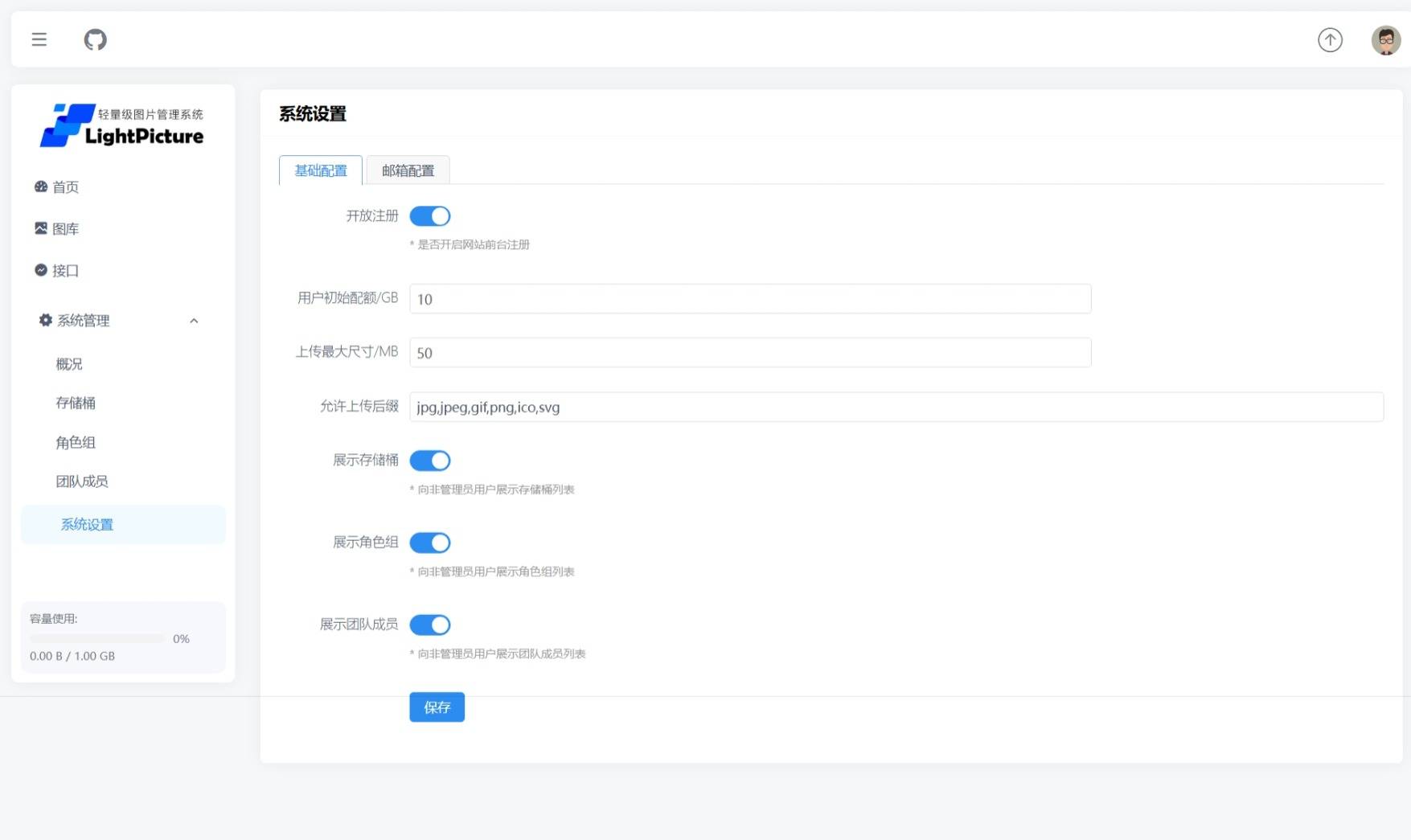Click the hint 向非管理员用户展示存储桶列表
This screenshot has height=840, width=1411.
point(492,490)
